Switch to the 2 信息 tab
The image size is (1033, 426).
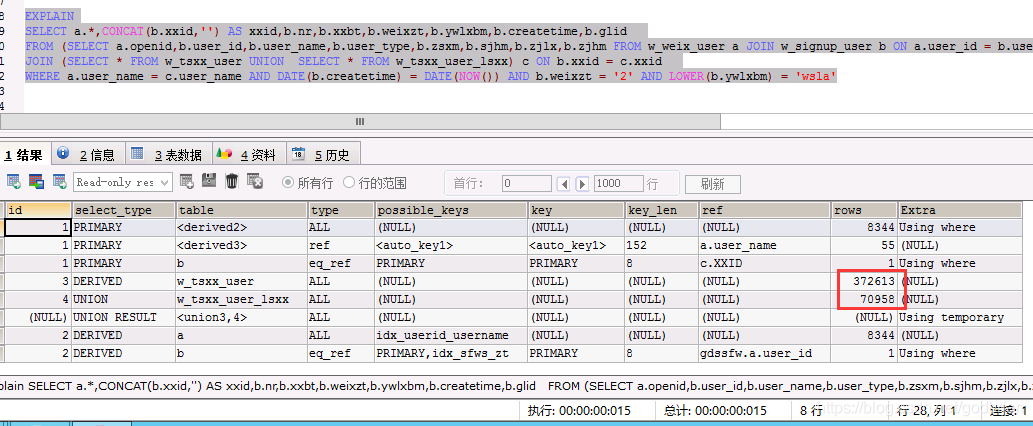coord(87,155)
